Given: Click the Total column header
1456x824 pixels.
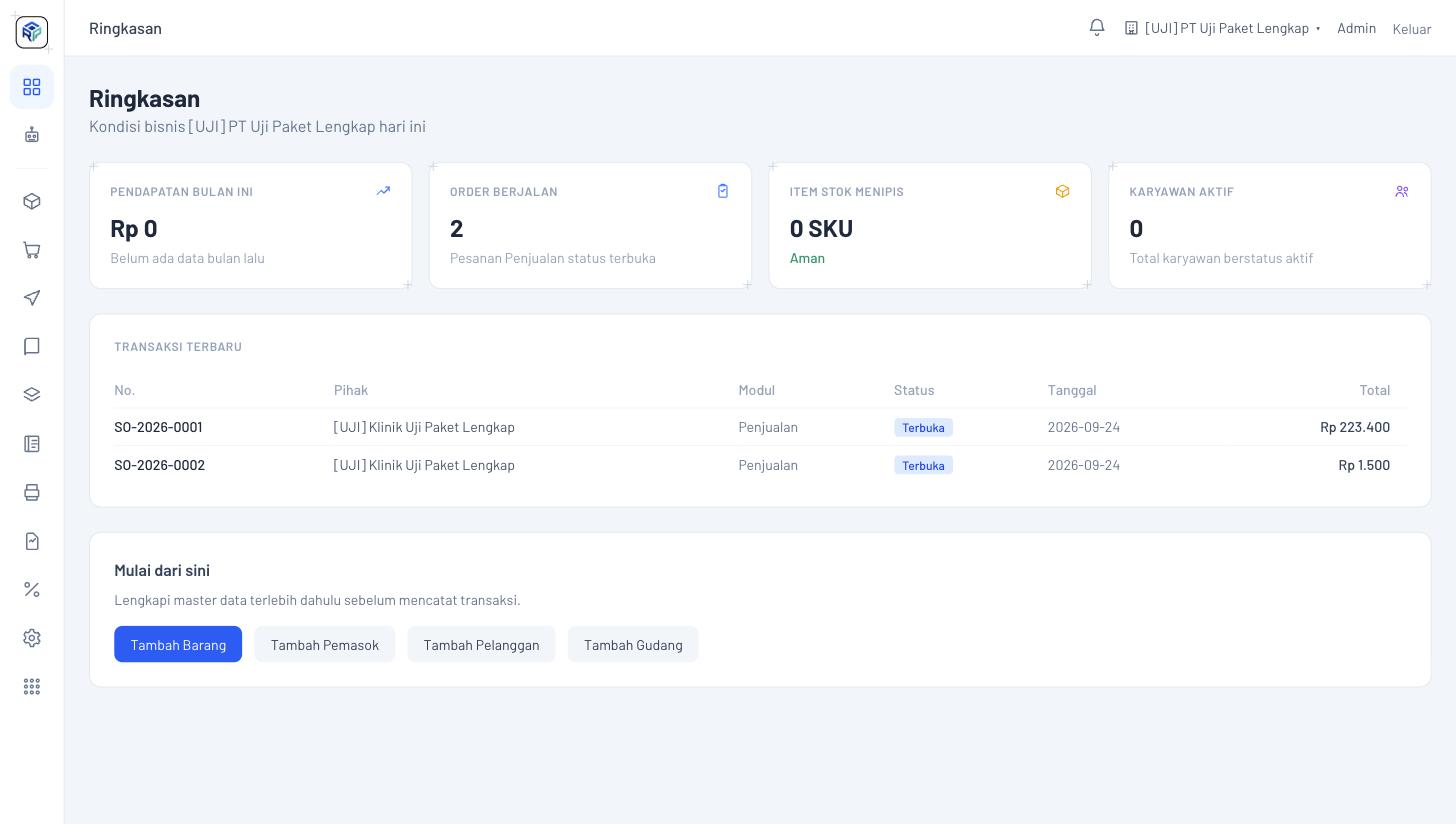Looking at the screenshot, I should coord(1375,390).
